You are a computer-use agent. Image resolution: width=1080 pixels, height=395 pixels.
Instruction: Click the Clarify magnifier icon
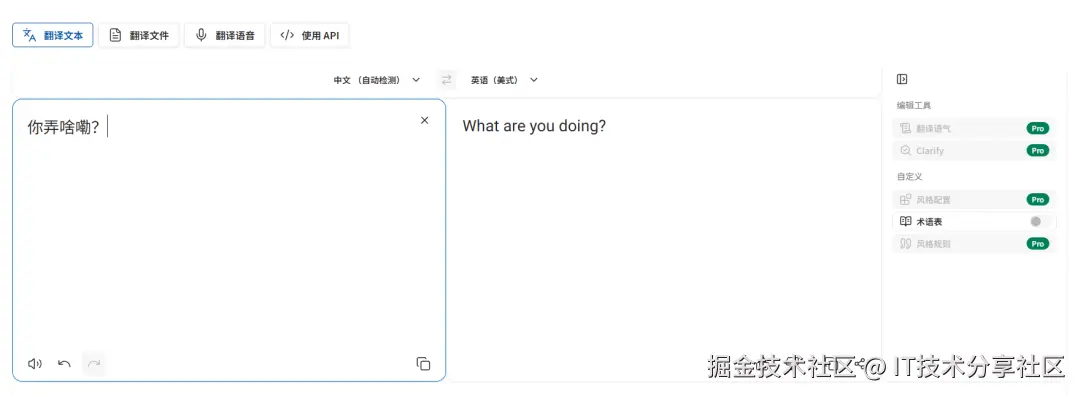(x=905, y=150)
